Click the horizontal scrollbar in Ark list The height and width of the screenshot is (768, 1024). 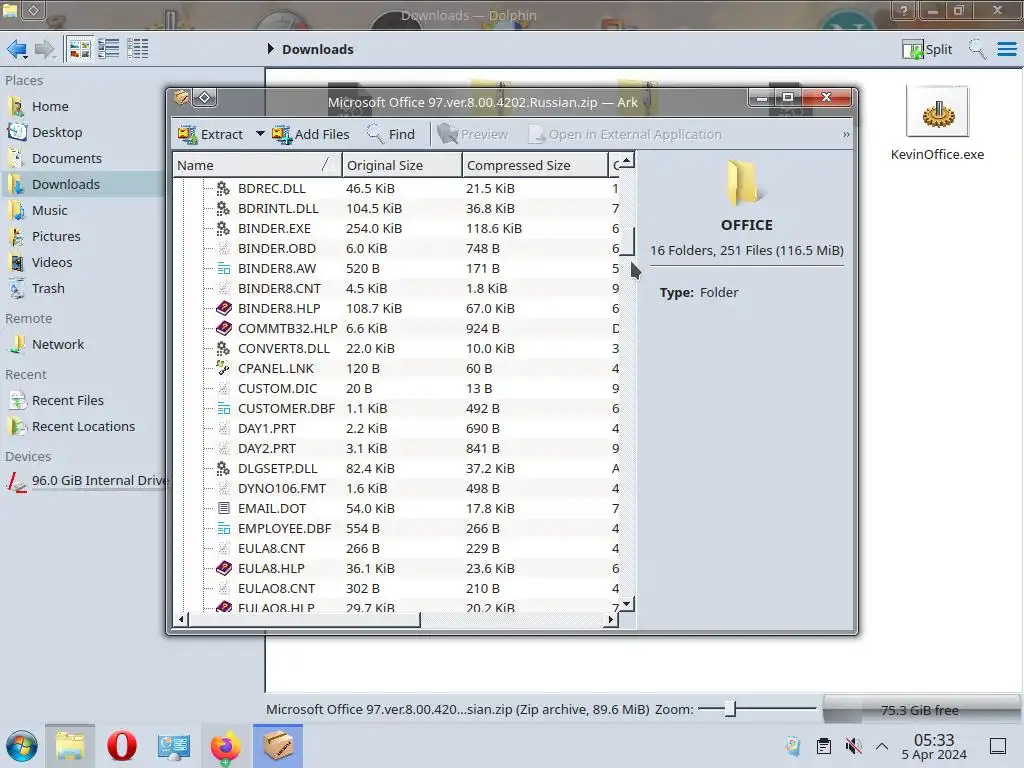(304, 619)
